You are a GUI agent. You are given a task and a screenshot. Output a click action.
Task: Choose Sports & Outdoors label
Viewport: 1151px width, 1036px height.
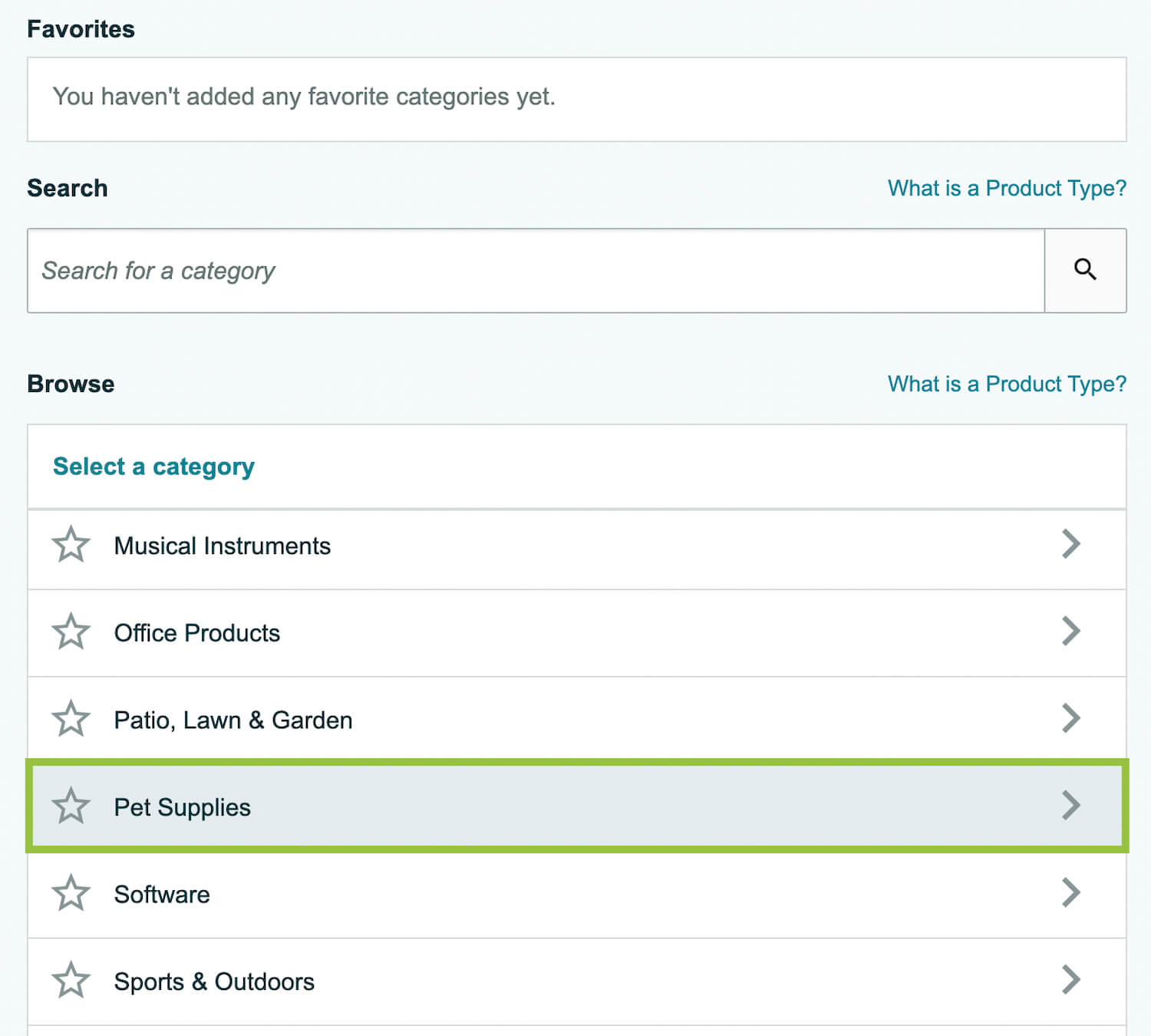pyautogui.click(x=214, y=982)
